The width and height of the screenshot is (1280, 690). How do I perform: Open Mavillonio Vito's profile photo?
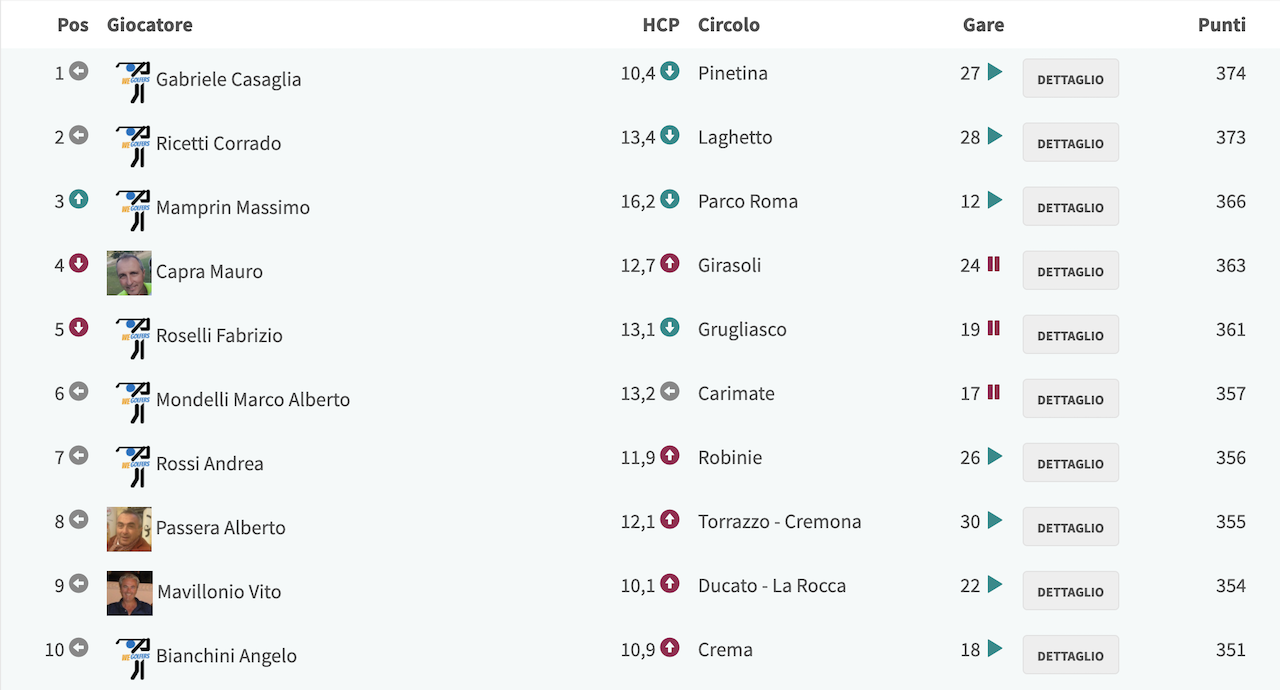[130, 593]
